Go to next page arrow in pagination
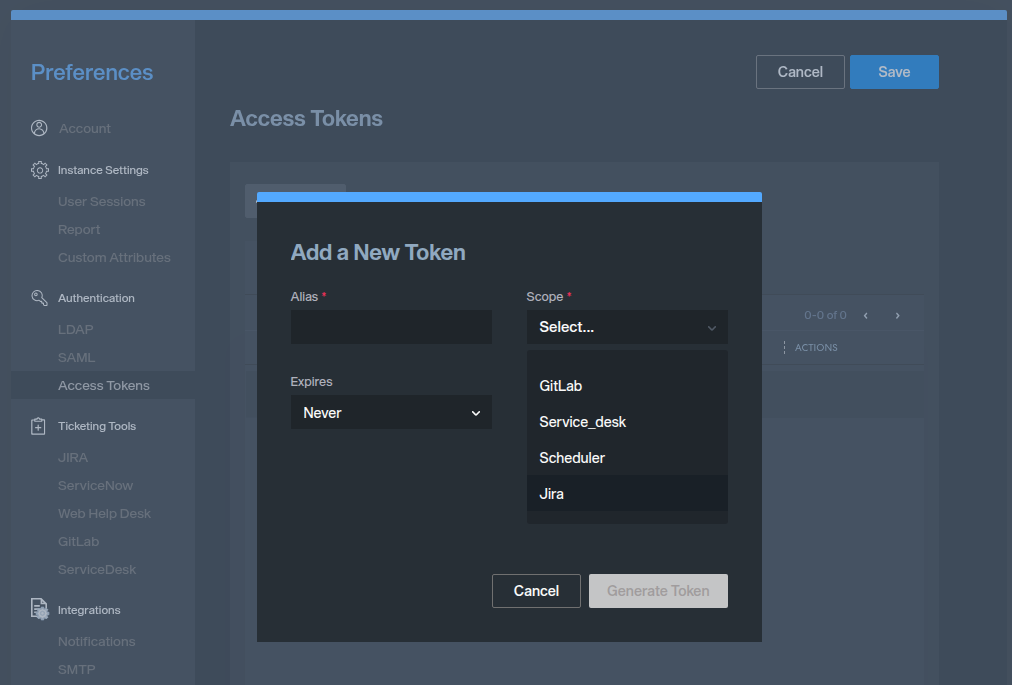 pos(897,315)
